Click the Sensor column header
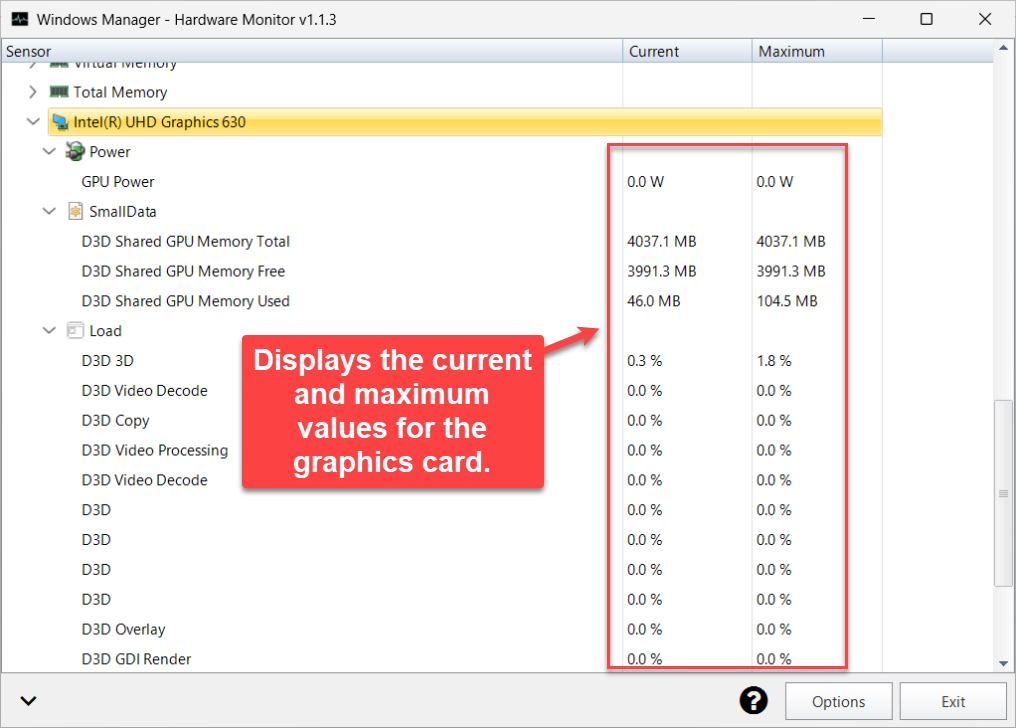This screenshot has width=1016, height=728. pyautogui.click(x=312, y=51)
